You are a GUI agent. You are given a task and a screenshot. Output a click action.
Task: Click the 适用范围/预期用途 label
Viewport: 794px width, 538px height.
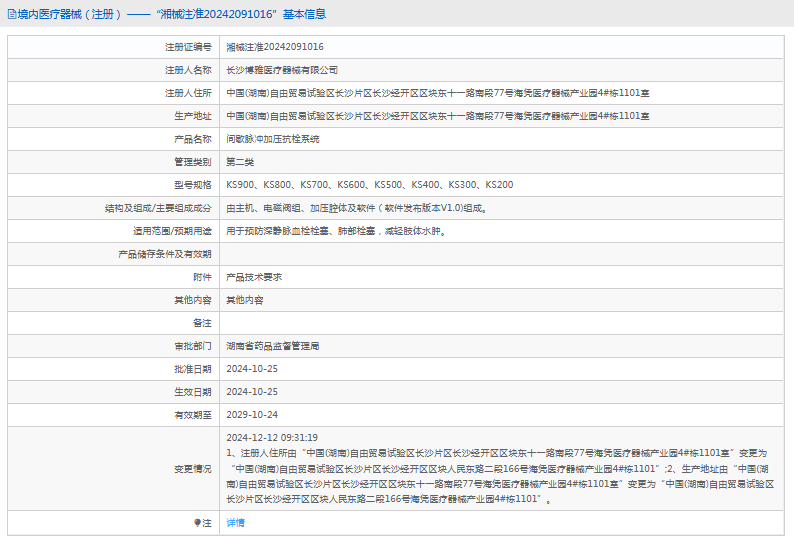172,231
